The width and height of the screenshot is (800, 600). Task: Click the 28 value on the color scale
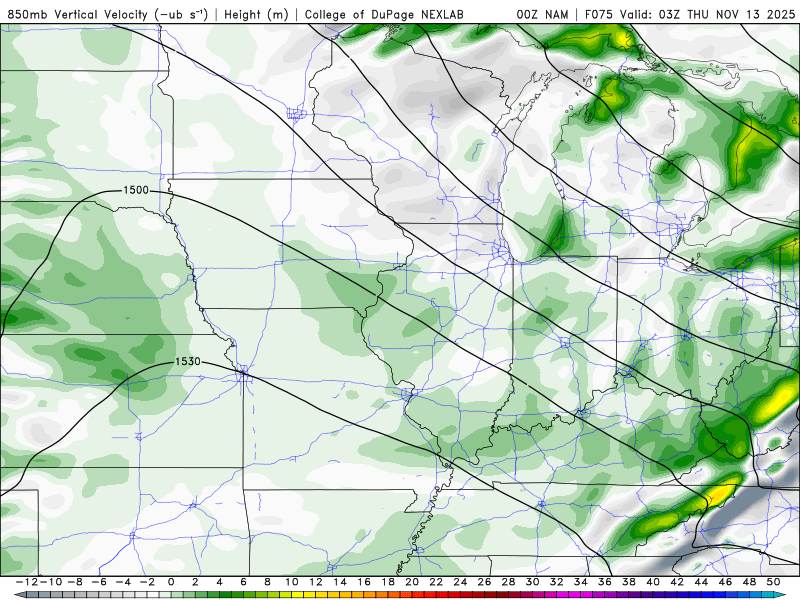pos(508,582)
